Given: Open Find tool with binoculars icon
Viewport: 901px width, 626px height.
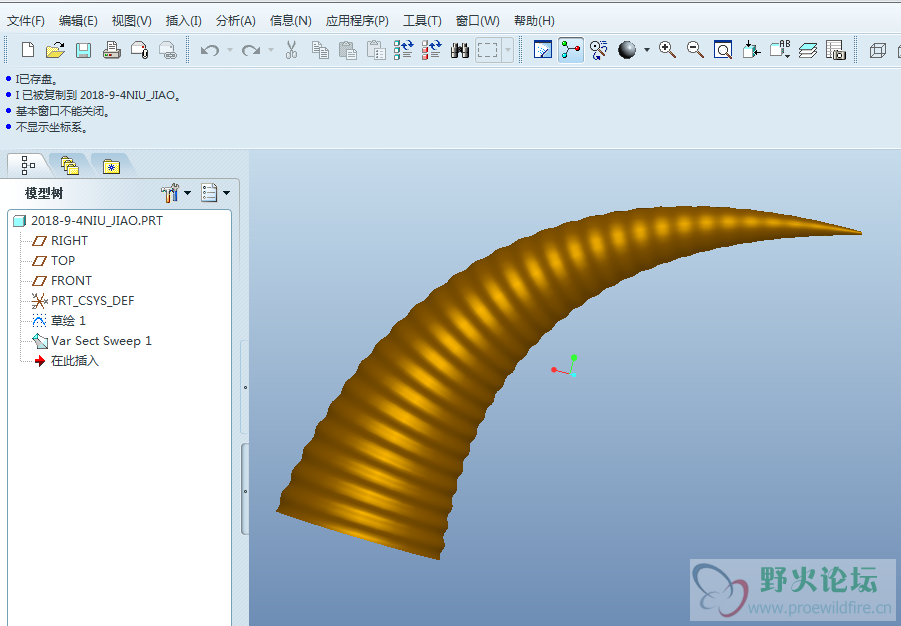Looking at the screenshot, I should [460, 51].
